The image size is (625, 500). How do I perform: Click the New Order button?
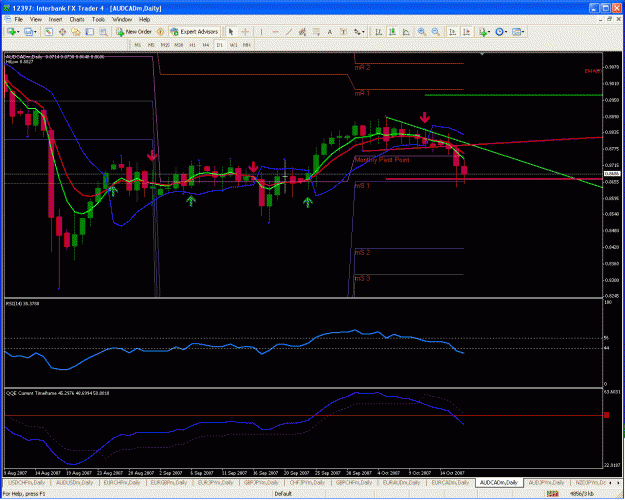click(x=134, y=32)
